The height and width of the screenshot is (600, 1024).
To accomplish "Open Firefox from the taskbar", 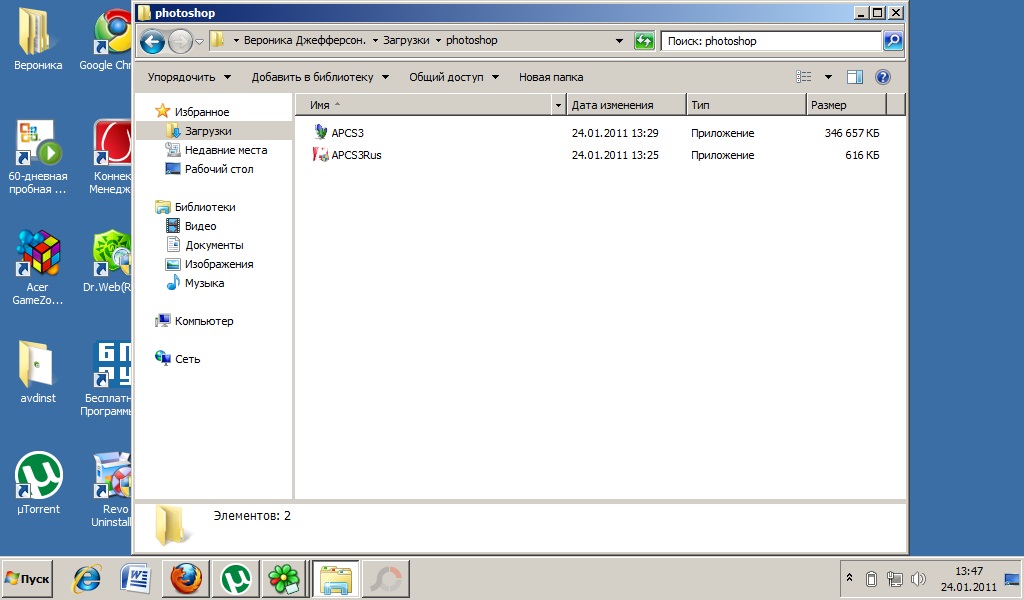I will (x=185, y=578).
